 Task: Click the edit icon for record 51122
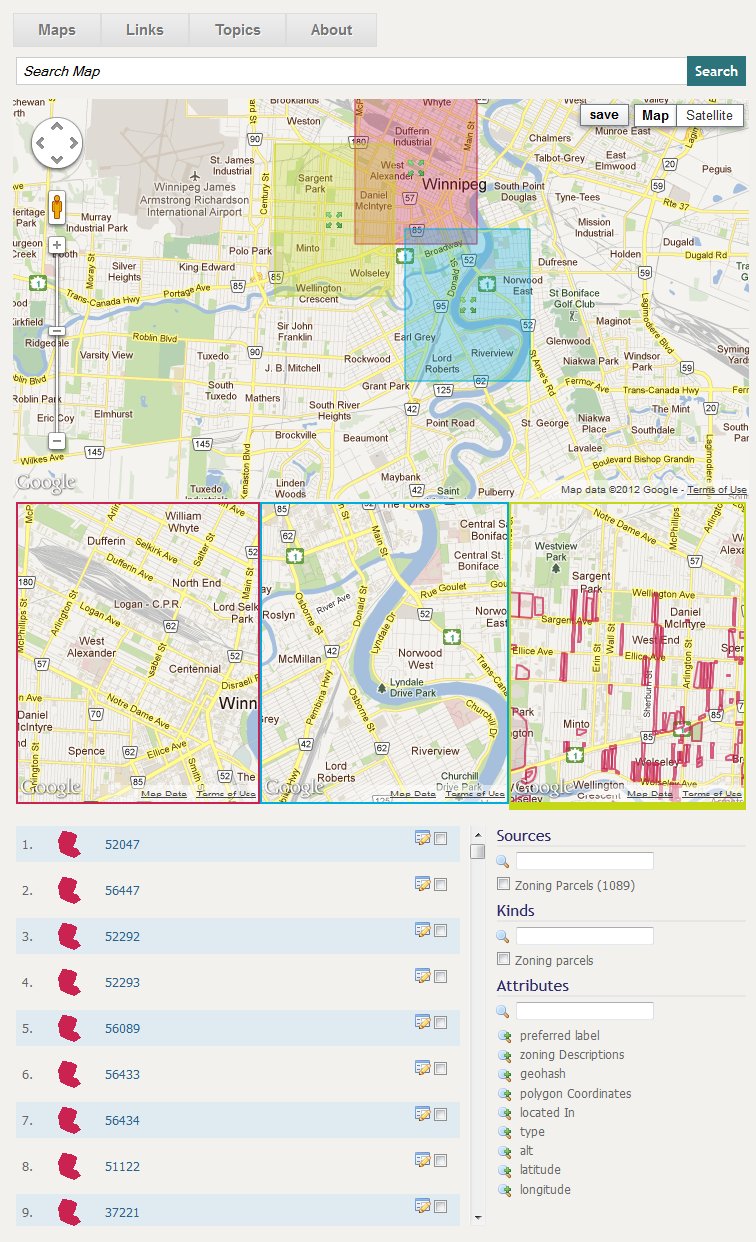click(423, 1160)
